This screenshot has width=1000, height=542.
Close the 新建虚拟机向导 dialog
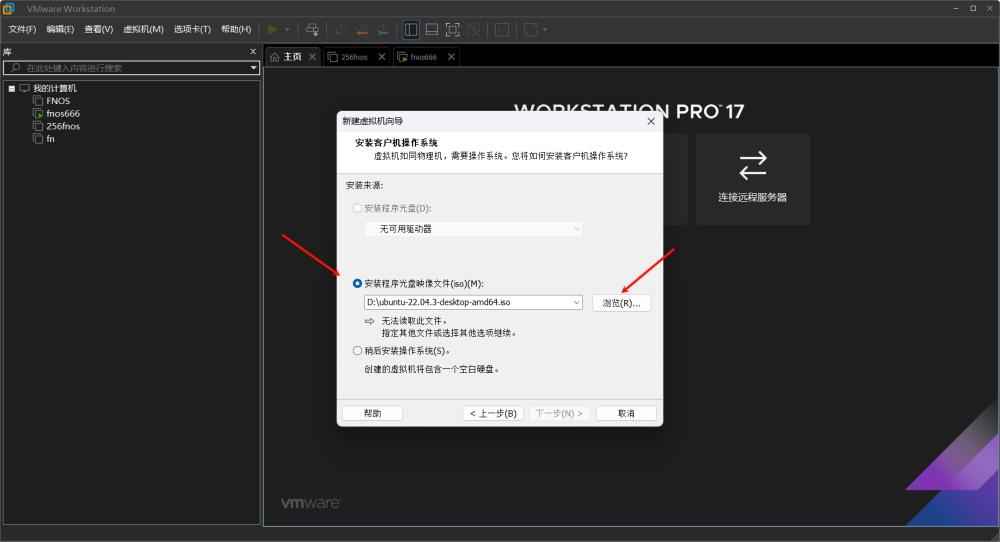pos(651,121)
